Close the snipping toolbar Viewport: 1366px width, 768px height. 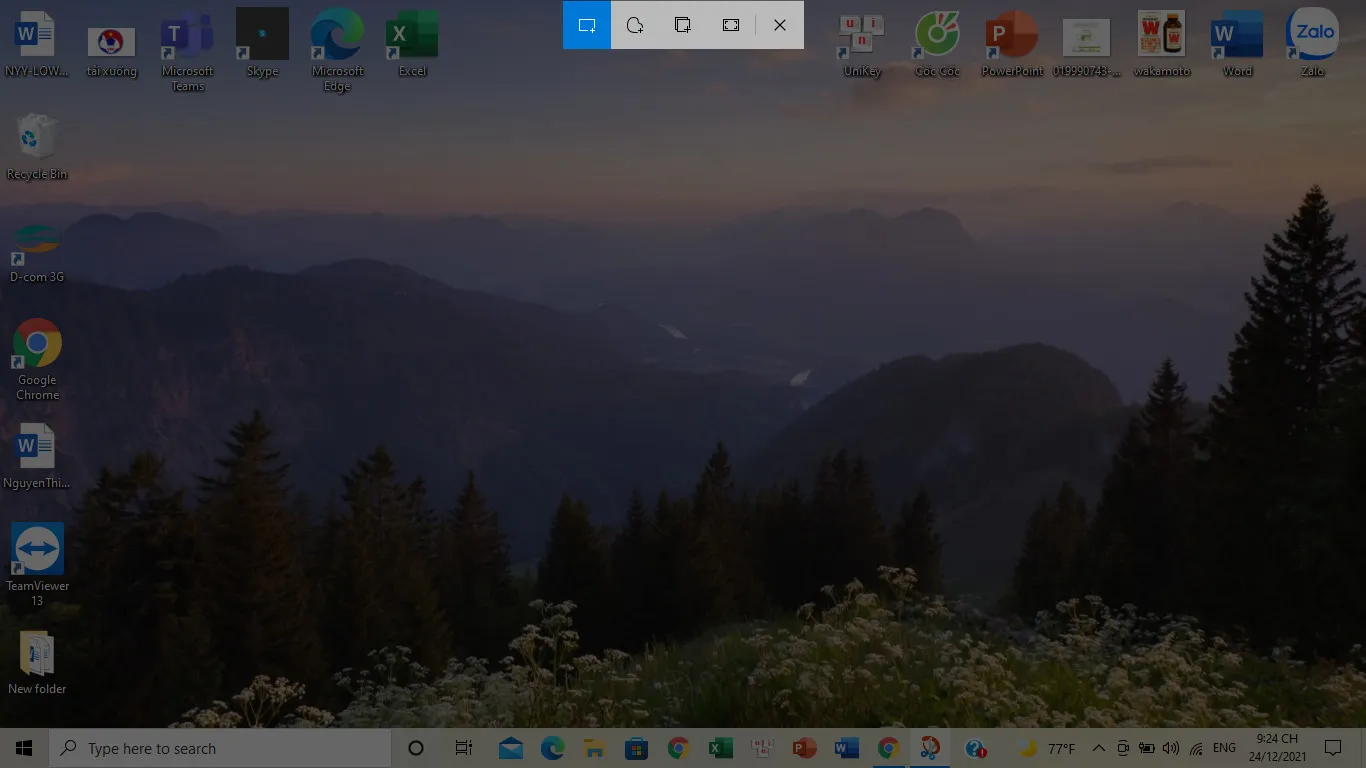tap(780, 25)
